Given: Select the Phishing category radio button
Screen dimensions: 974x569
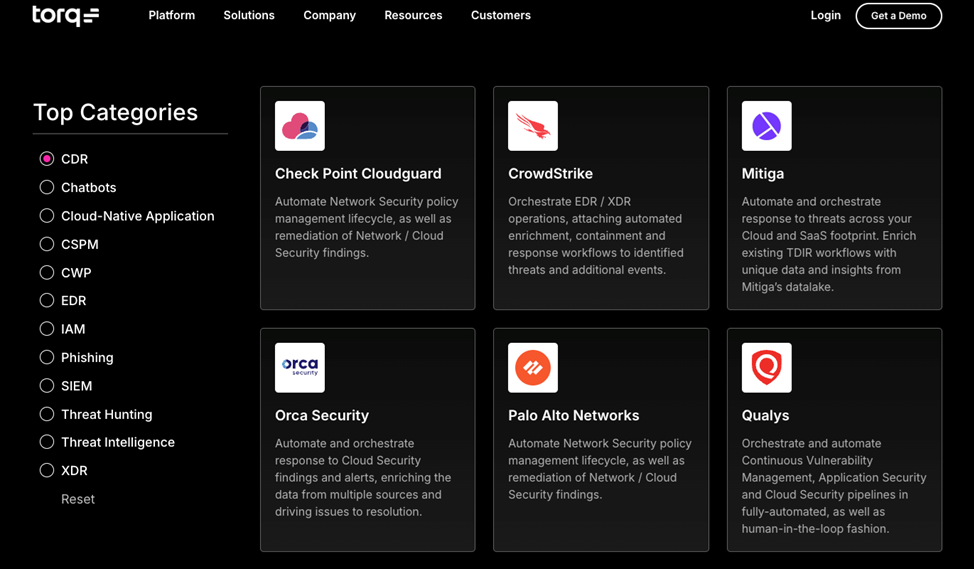Looking at the screenshot, I should [x=47, y=357].
